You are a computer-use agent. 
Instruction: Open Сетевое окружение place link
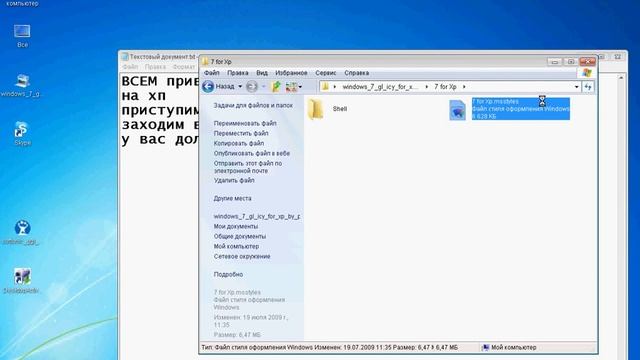click(242, 257)
